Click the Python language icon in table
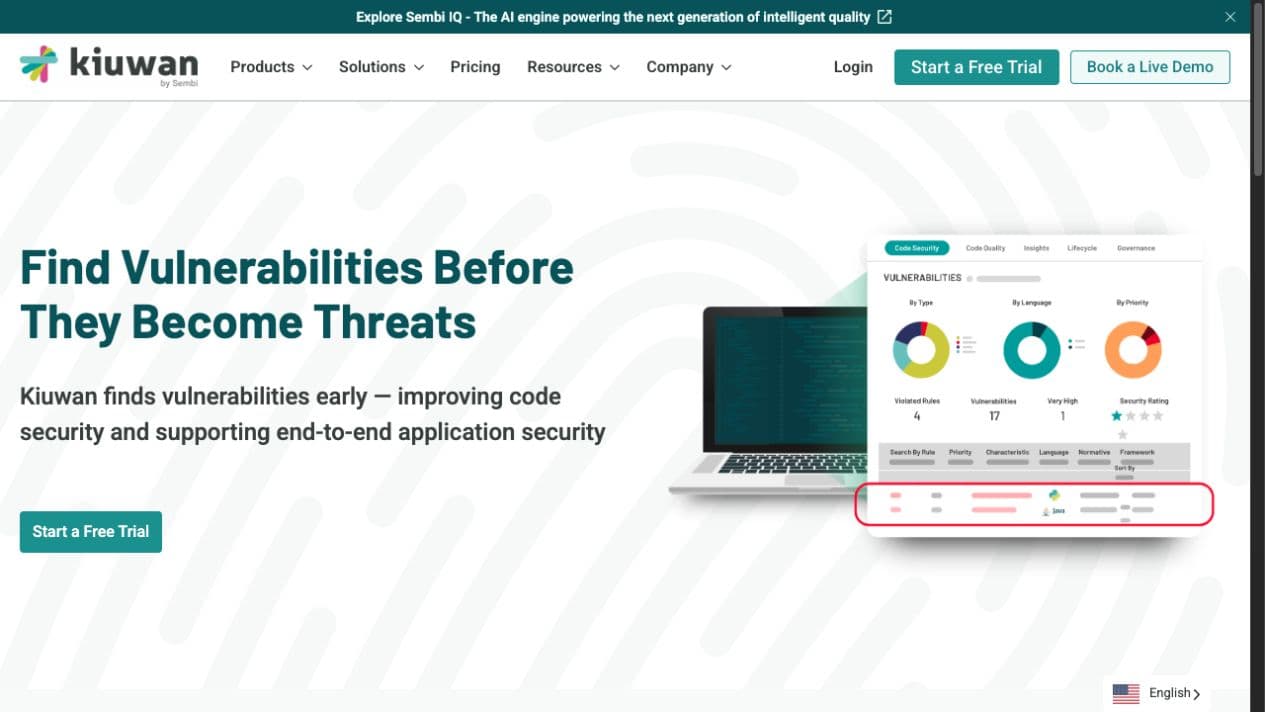Viewport: 1265px width, 712px height. point(1053,494)
